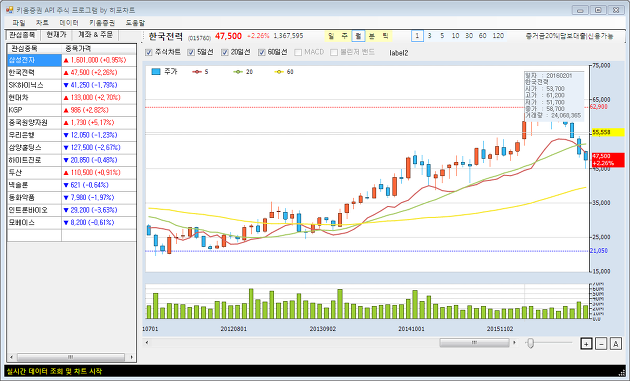630x381 pixels.
Task: Click the status bar message 실시간 데이터 조회
Action: (55, 371)
